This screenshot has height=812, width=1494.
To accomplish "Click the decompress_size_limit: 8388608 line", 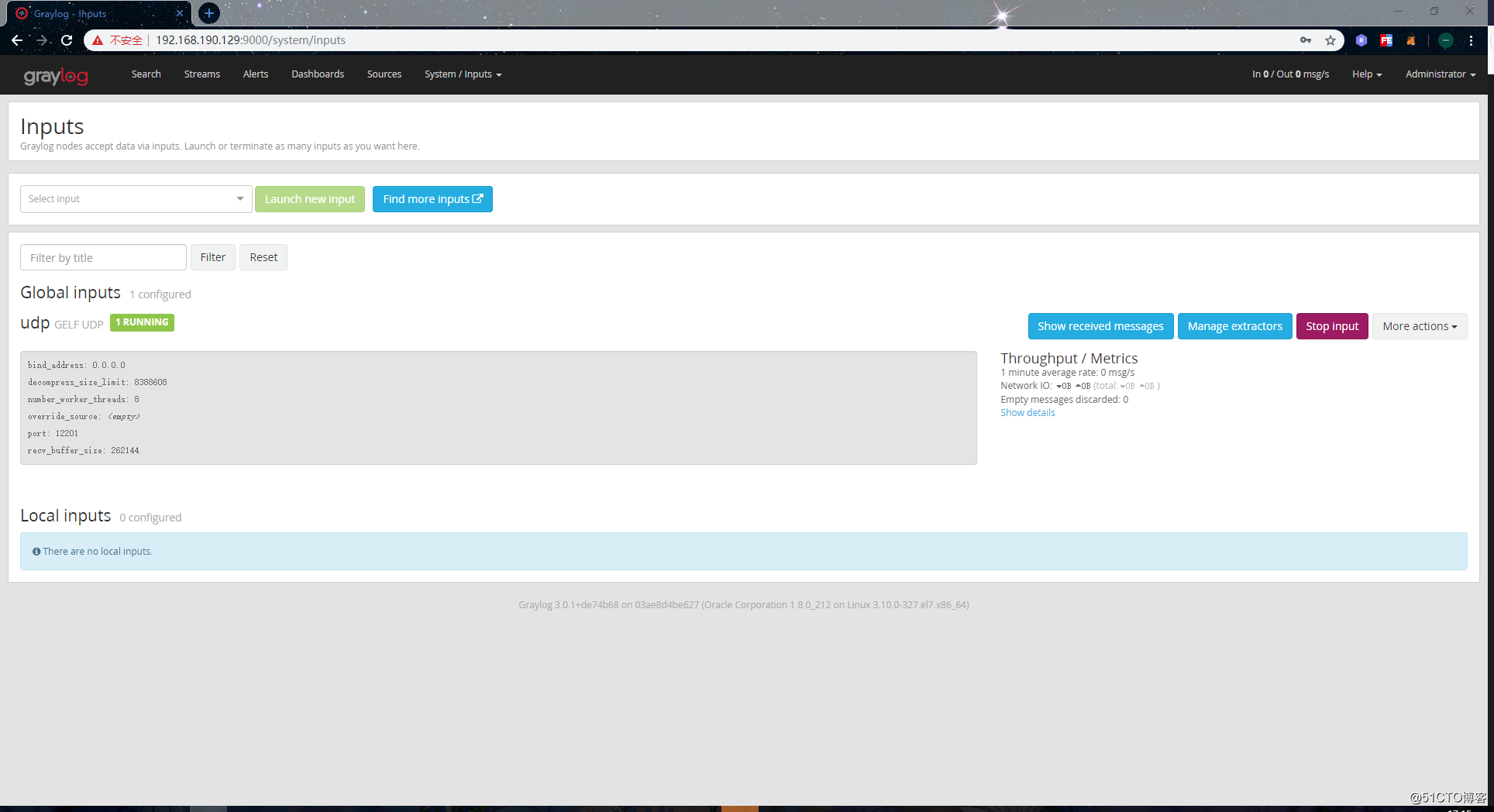I will [98, 382].
